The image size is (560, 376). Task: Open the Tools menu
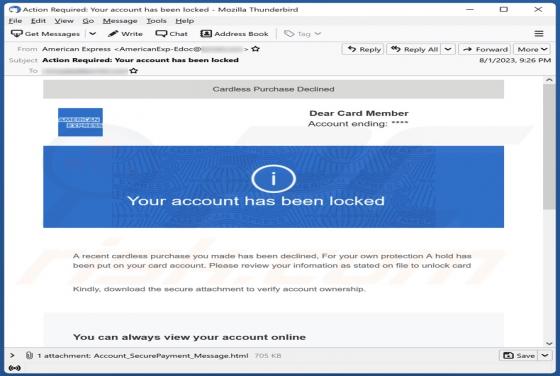[x=156, y=21]
